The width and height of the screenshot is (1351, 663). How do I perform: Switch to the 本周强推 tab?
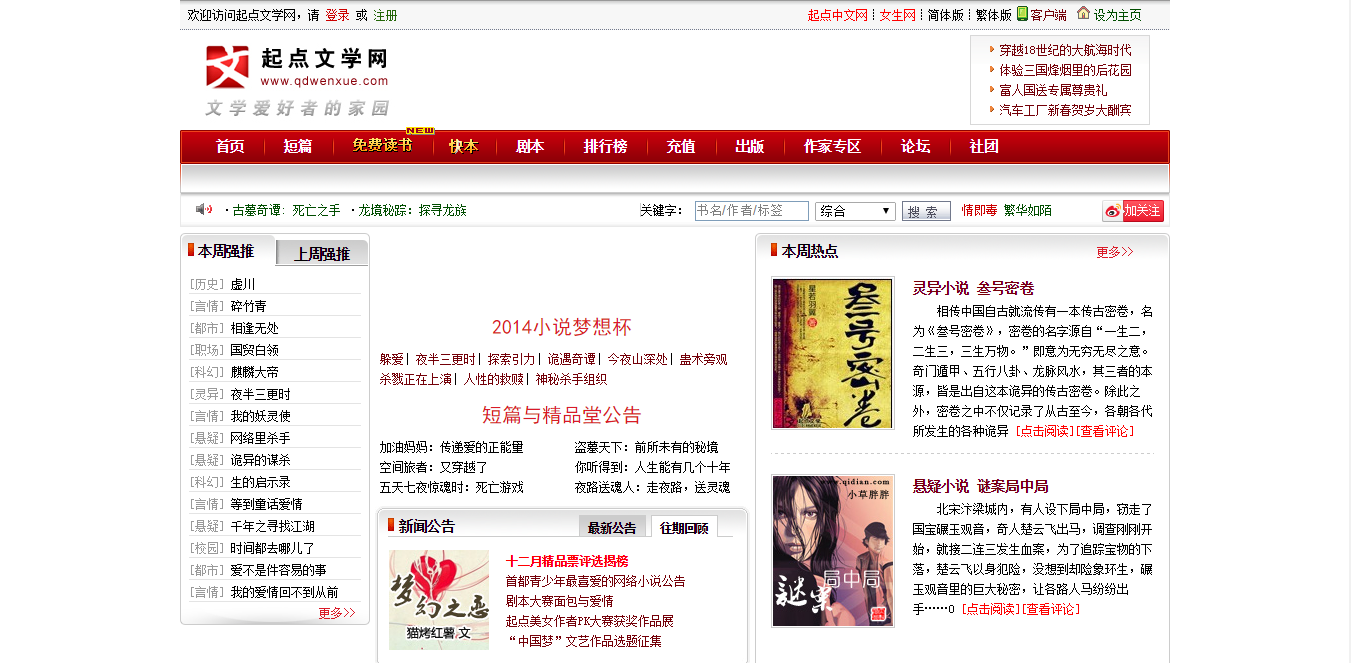pos(226,251)
